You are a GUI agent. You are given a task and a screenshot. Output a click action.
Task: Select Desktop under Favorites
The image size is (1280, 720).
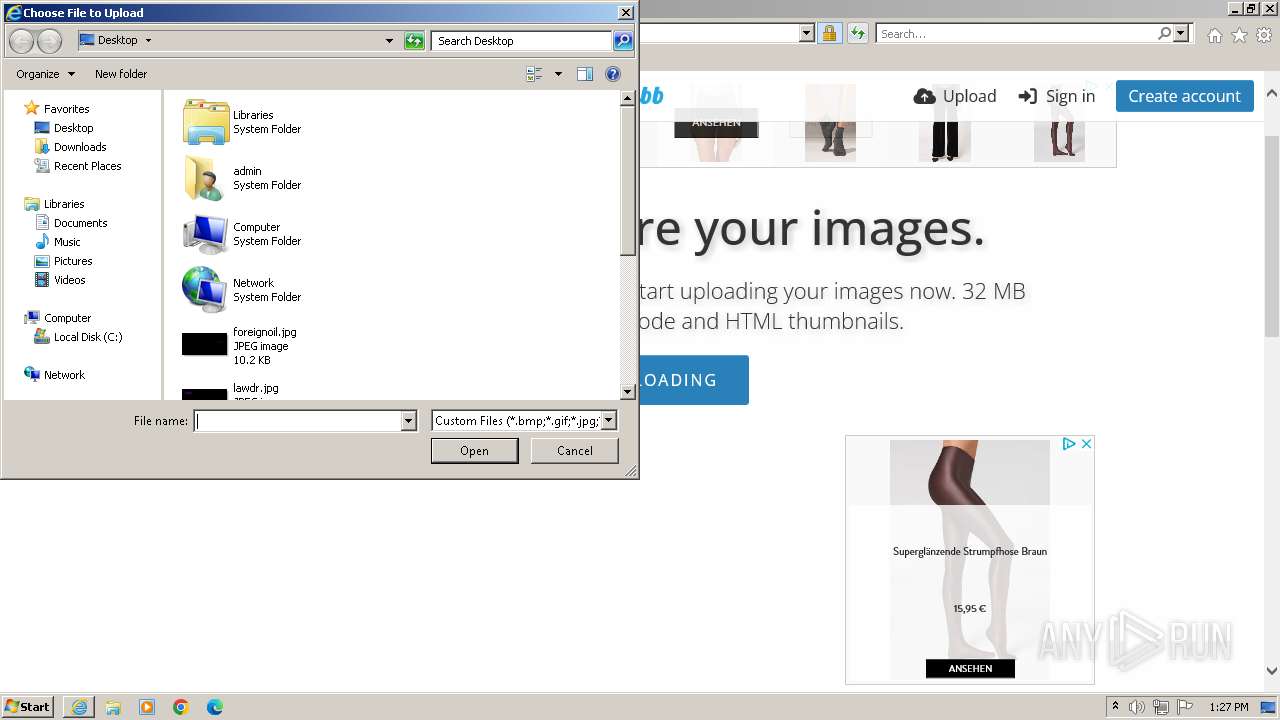pyautogui.click(x=73, y=128)
